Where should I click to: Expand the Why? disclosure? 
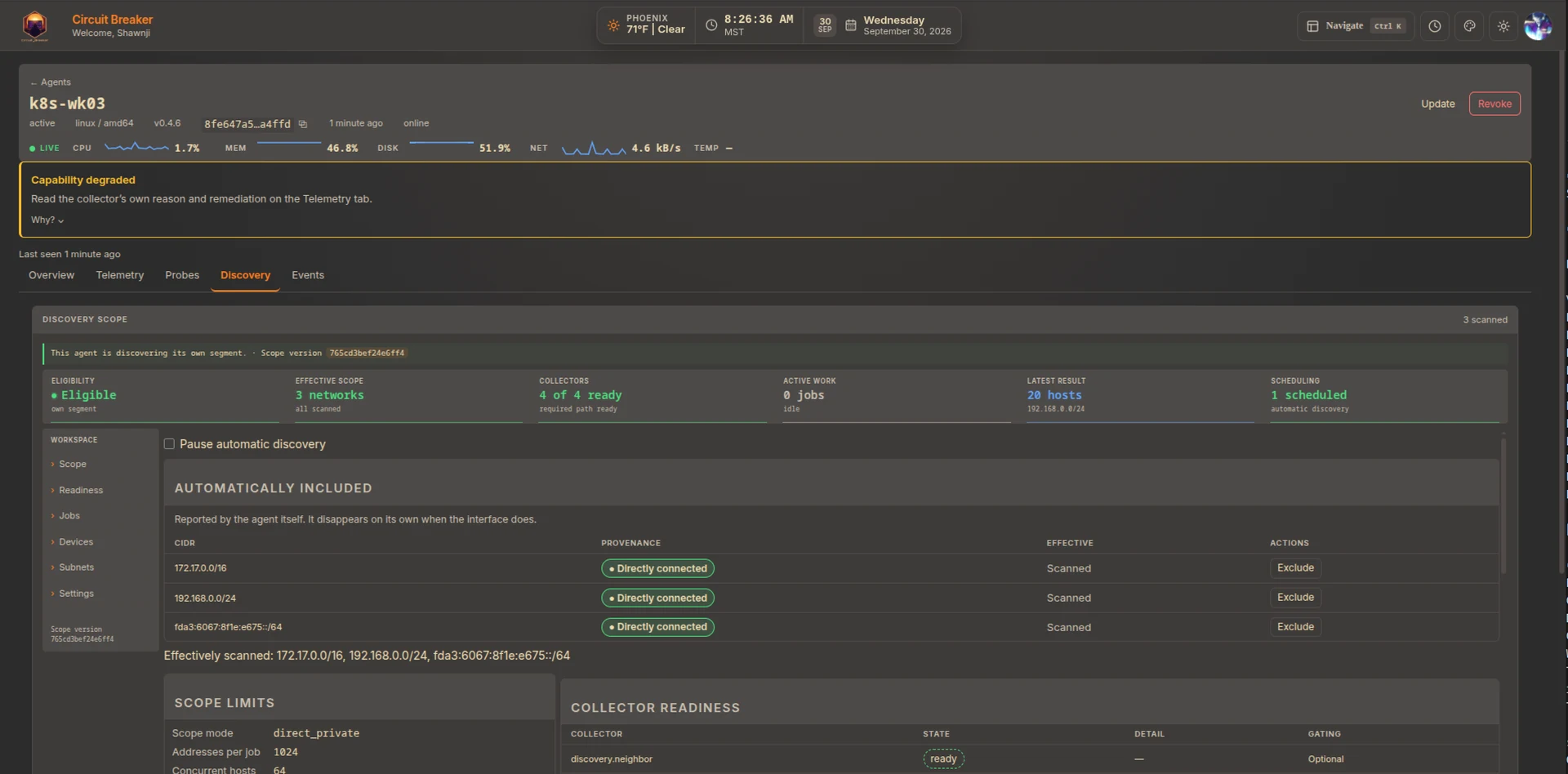(x=47, y=220)
